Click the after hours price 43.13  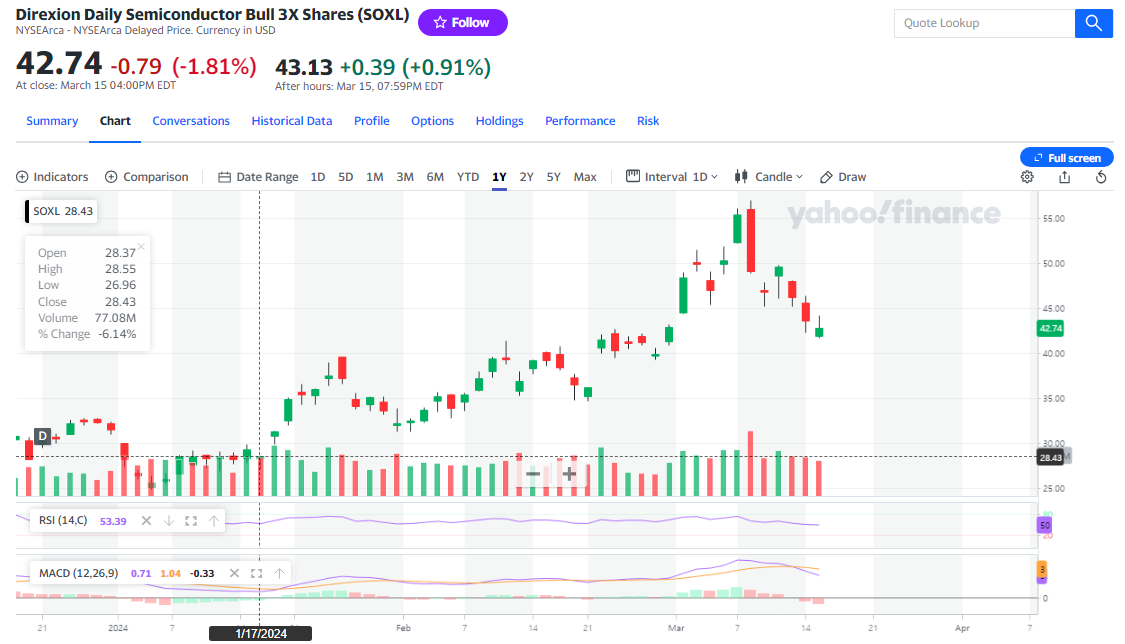[304, 67]
